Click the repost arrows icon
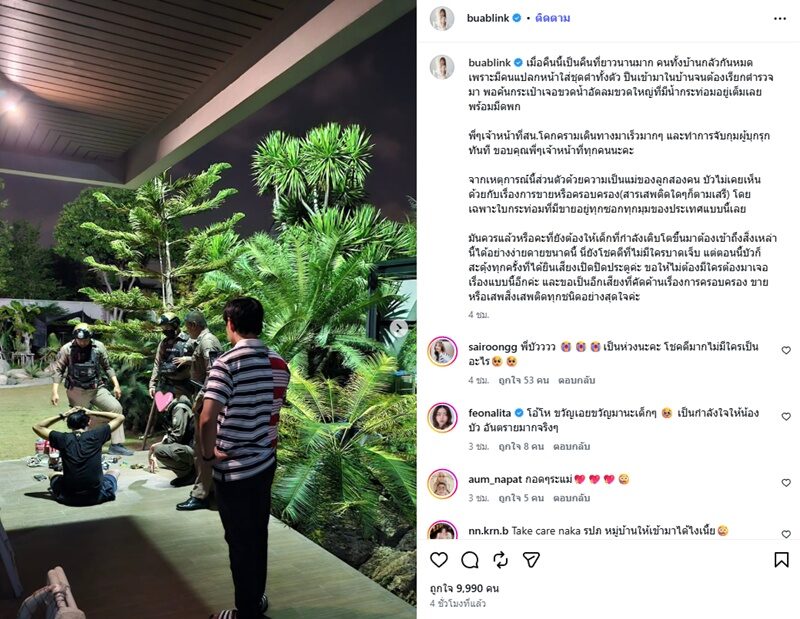Screen dimensions: 800x619 pyautogui.click(x=501, y=560)
